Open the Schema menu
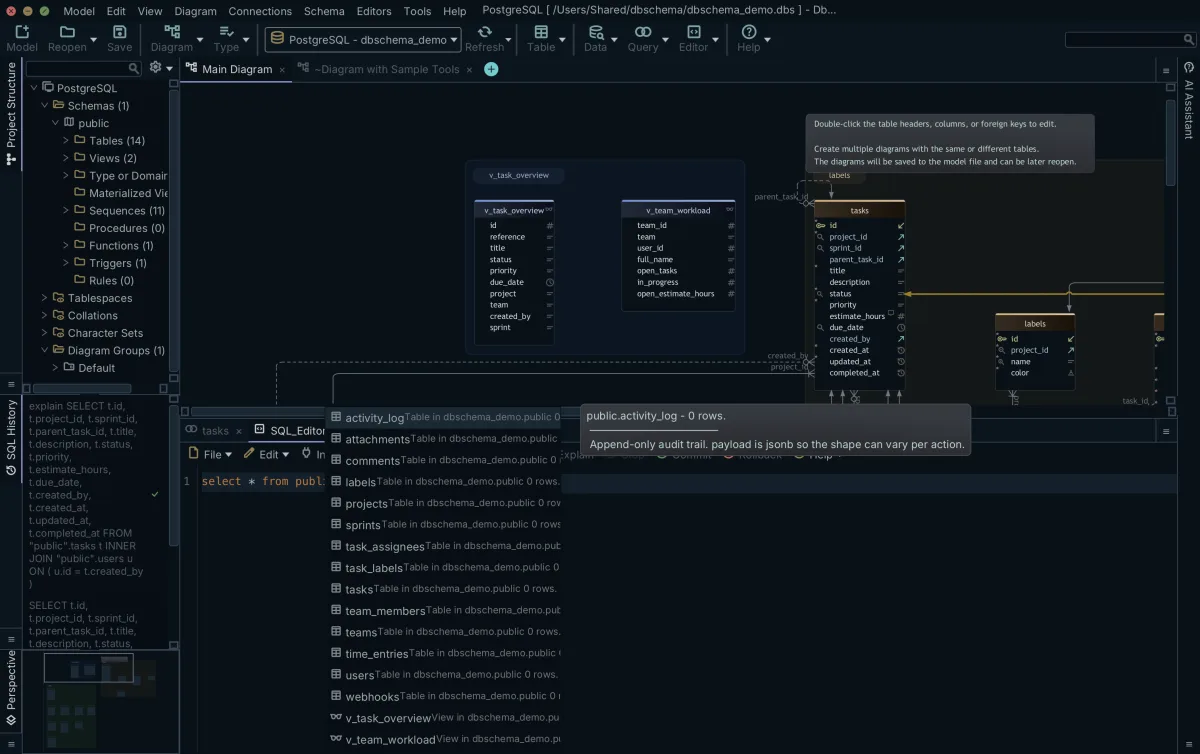The image size is (1200, 754). pyautogui.click(x=324, y=11)
